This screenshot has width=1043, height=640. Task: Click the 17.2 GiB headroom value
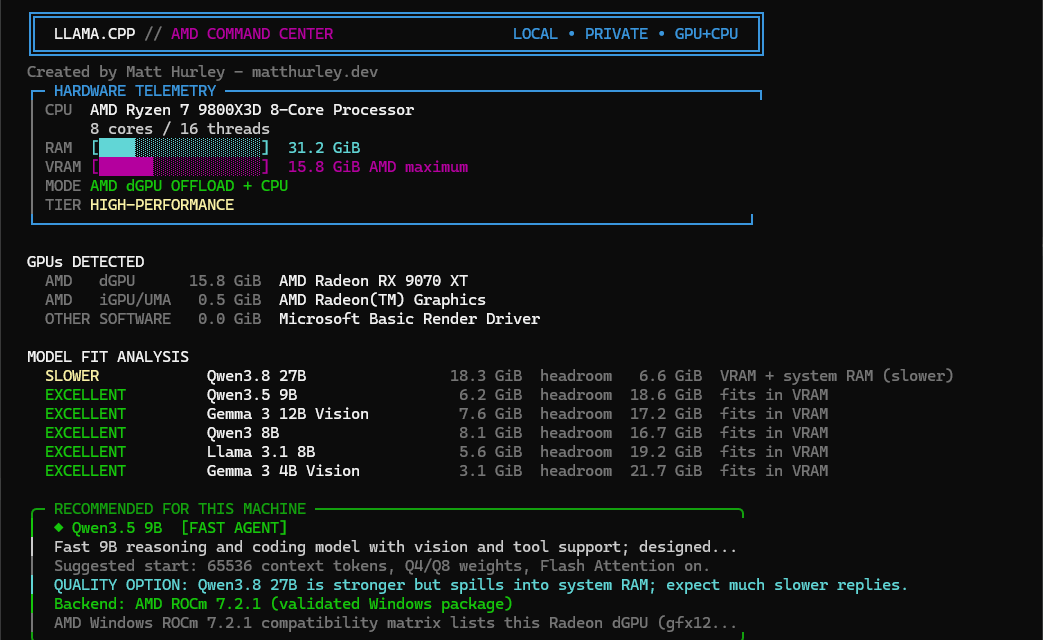[x=666, y=414]
